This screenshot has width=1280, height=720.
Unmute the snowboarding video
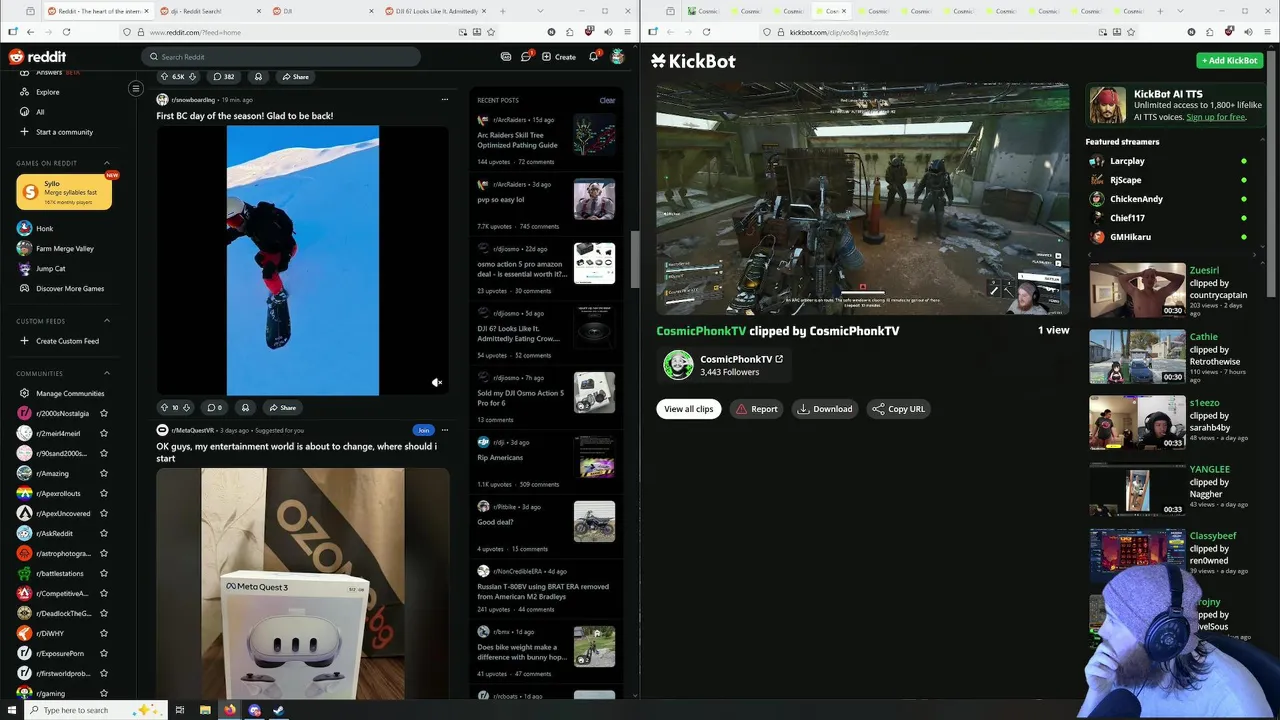click(436, 383)
